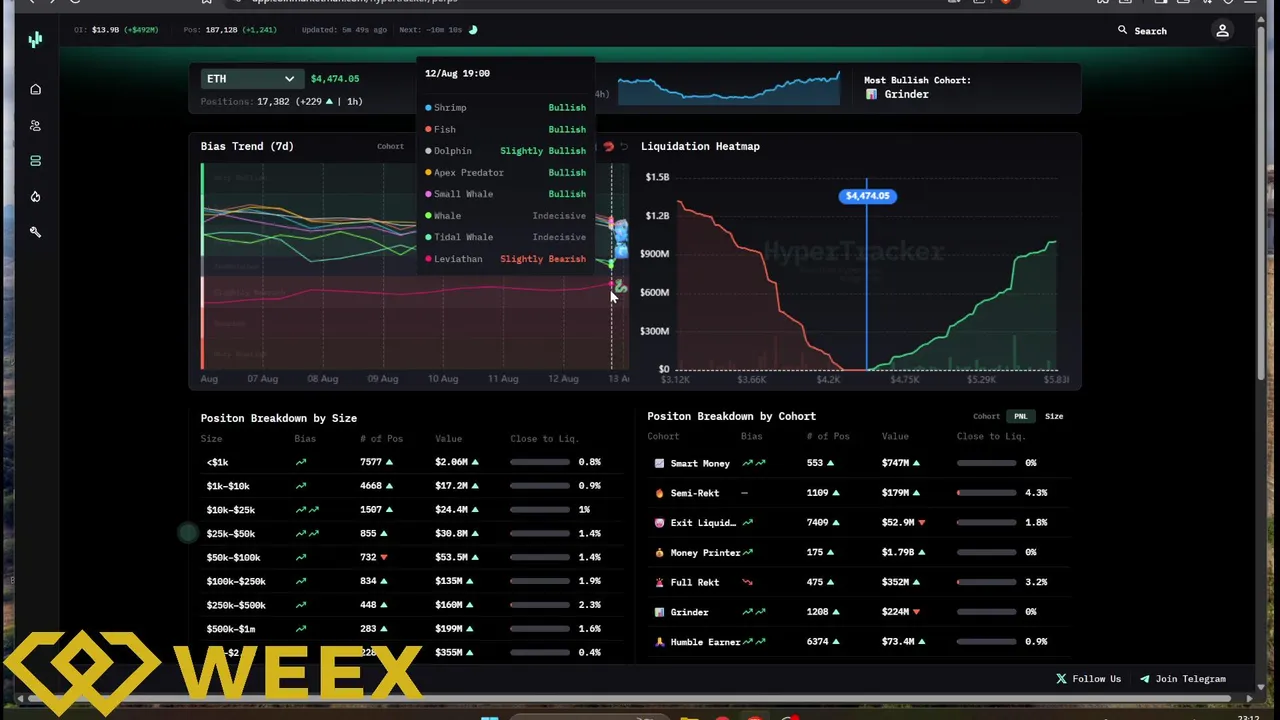
Task: Click the Tidal Whale Indecisive tooltip row
Action: 505,237
